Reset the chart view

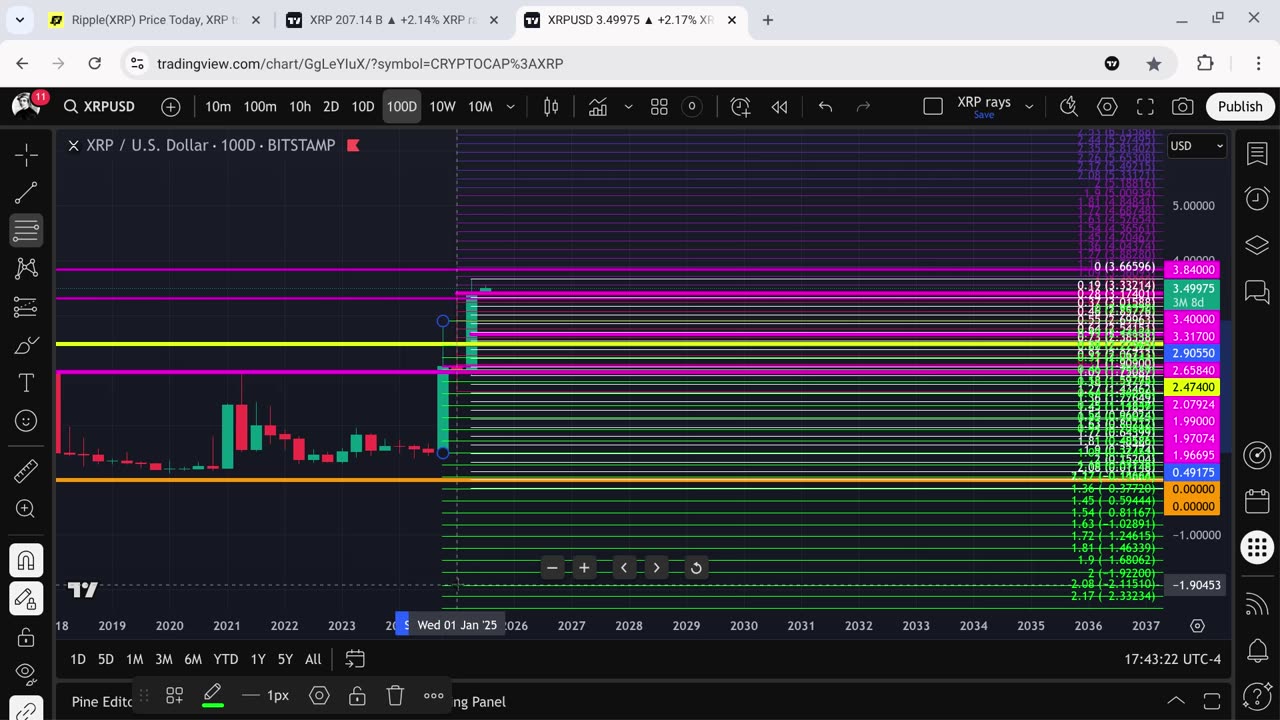pos(696,568)
